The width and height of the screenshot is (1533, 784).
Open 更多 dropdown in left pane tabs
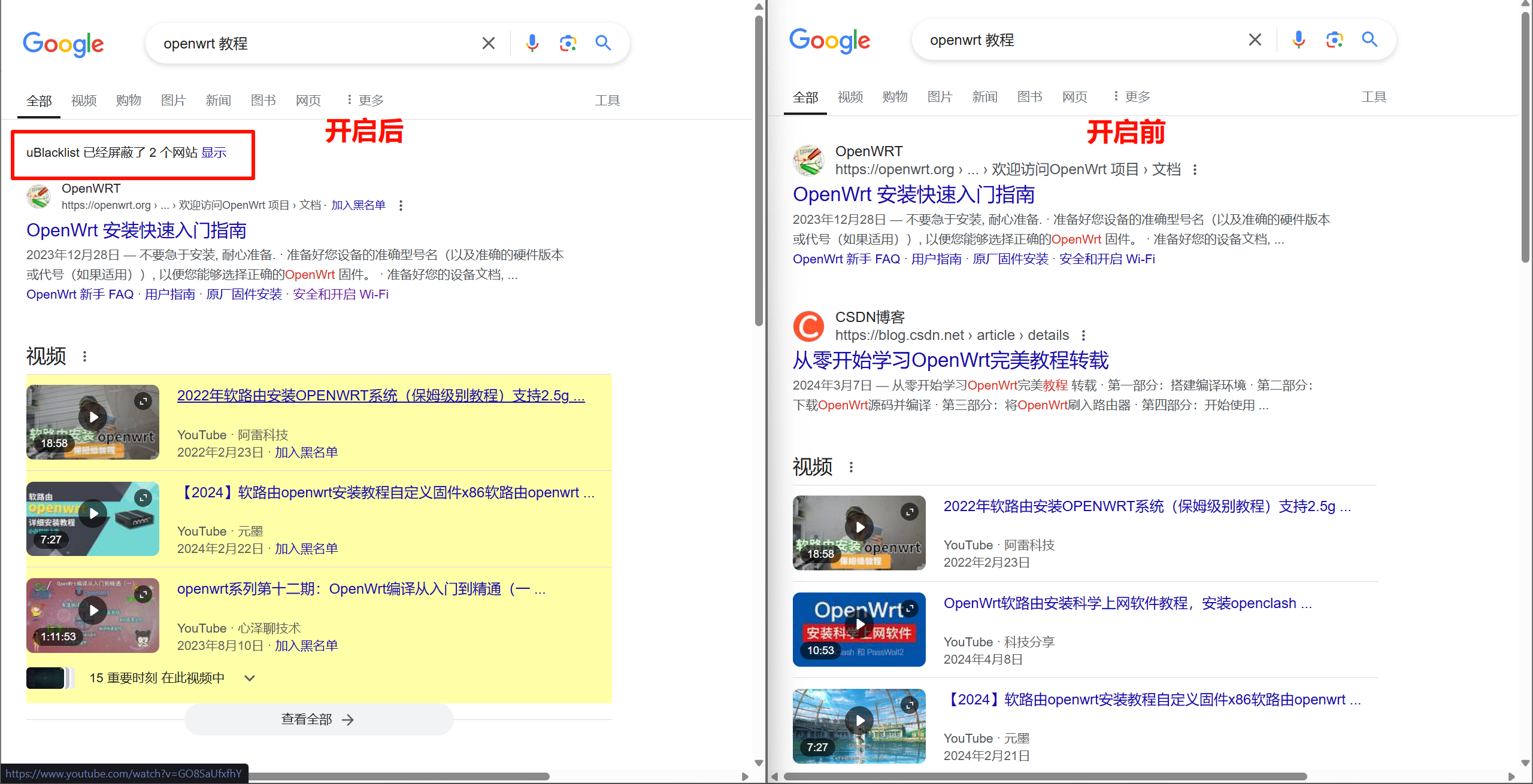point(365,100)
